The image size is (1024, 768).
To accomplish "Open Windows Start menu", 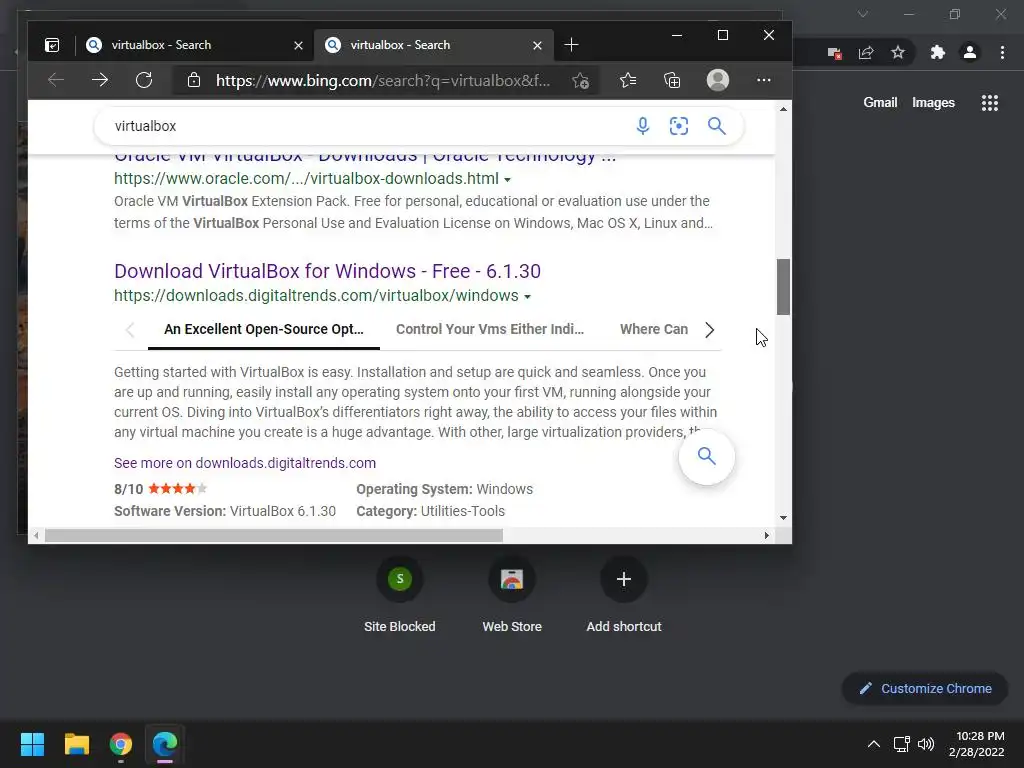I will 32,744.
